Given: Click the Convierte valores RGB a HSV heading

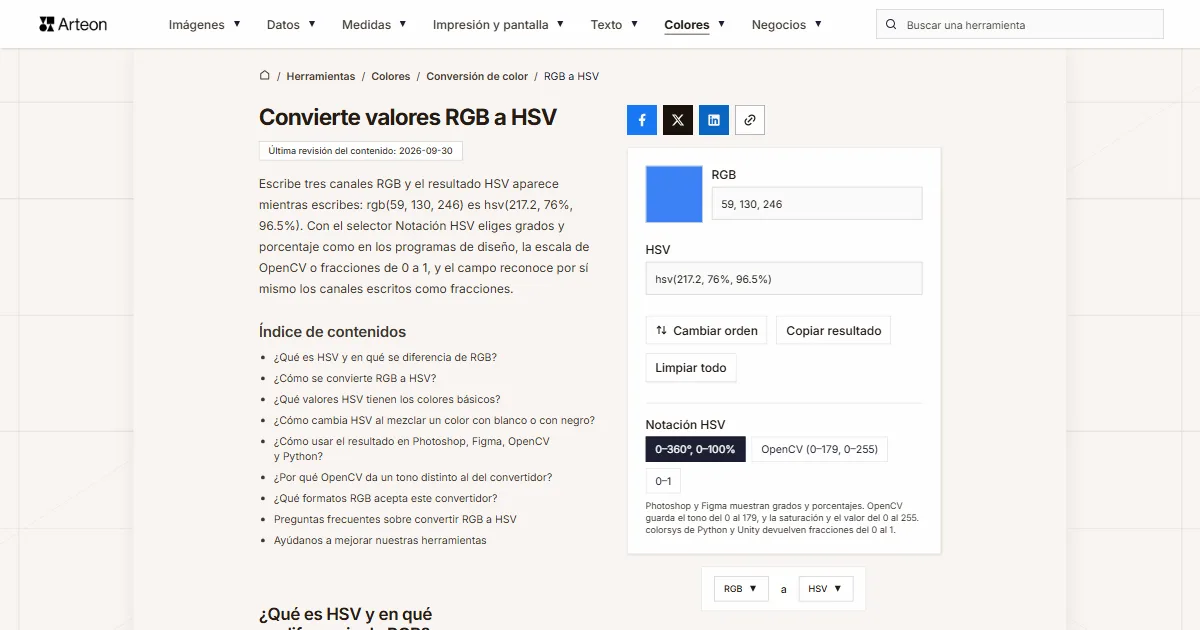Looking at the screenshot, I should coord(408,117).
